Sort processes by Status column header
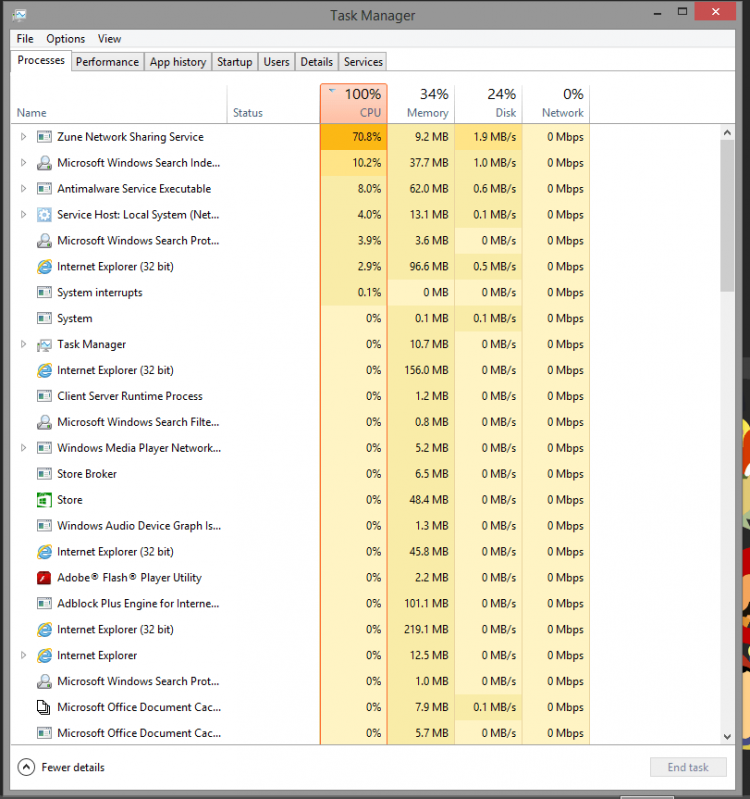Screen dimensions: 750x799 tap(274, 103)
